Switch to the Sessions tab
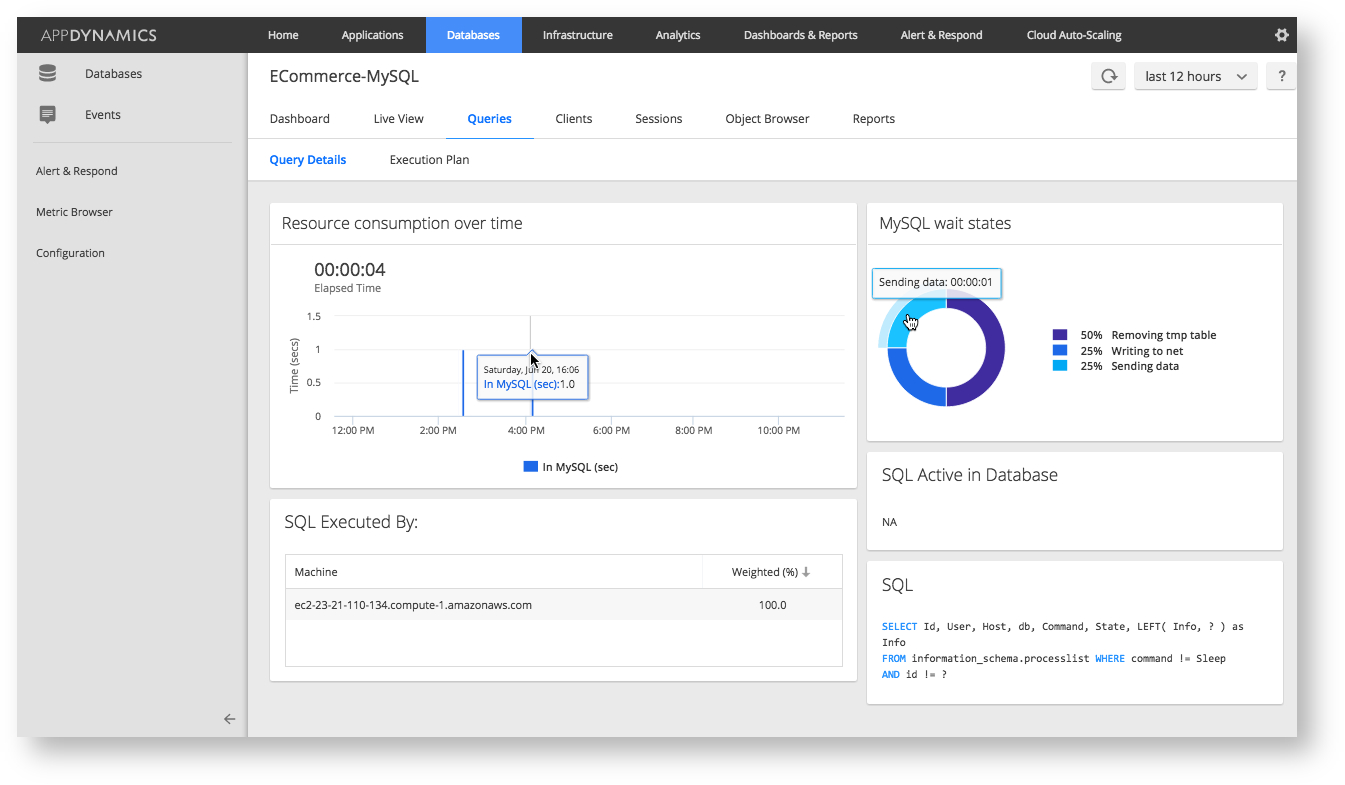The image size is (1345, 785). [659, 118]
